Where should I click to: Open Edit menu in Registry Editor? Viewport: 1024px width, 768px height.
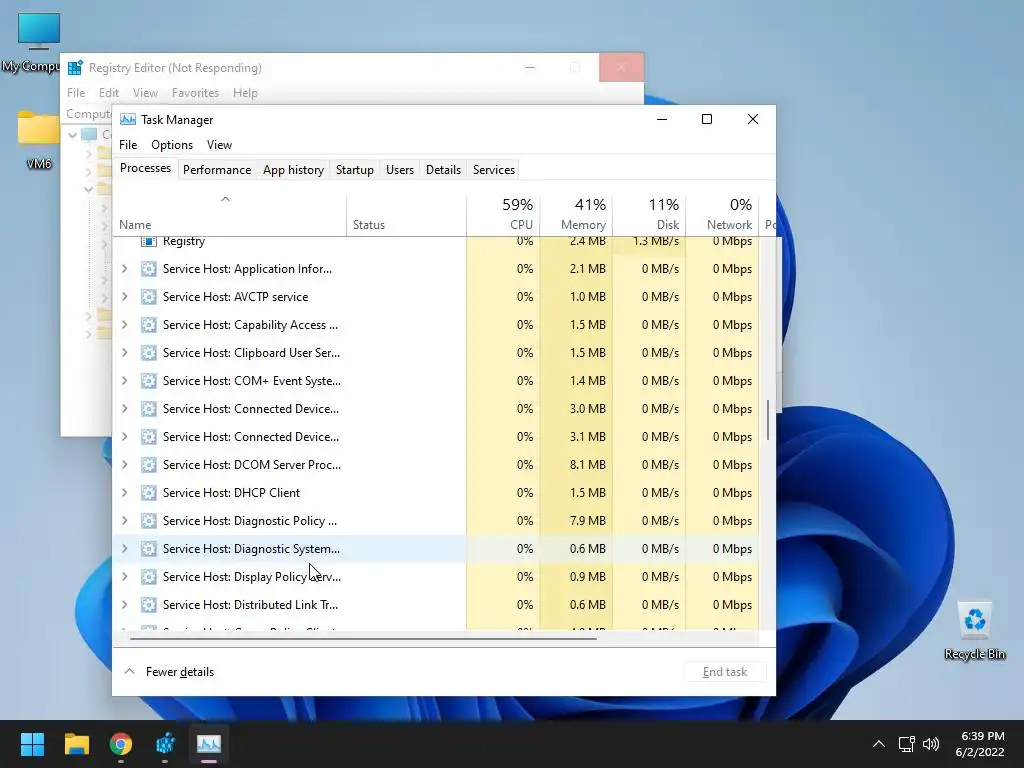click(x=108, y=93)
